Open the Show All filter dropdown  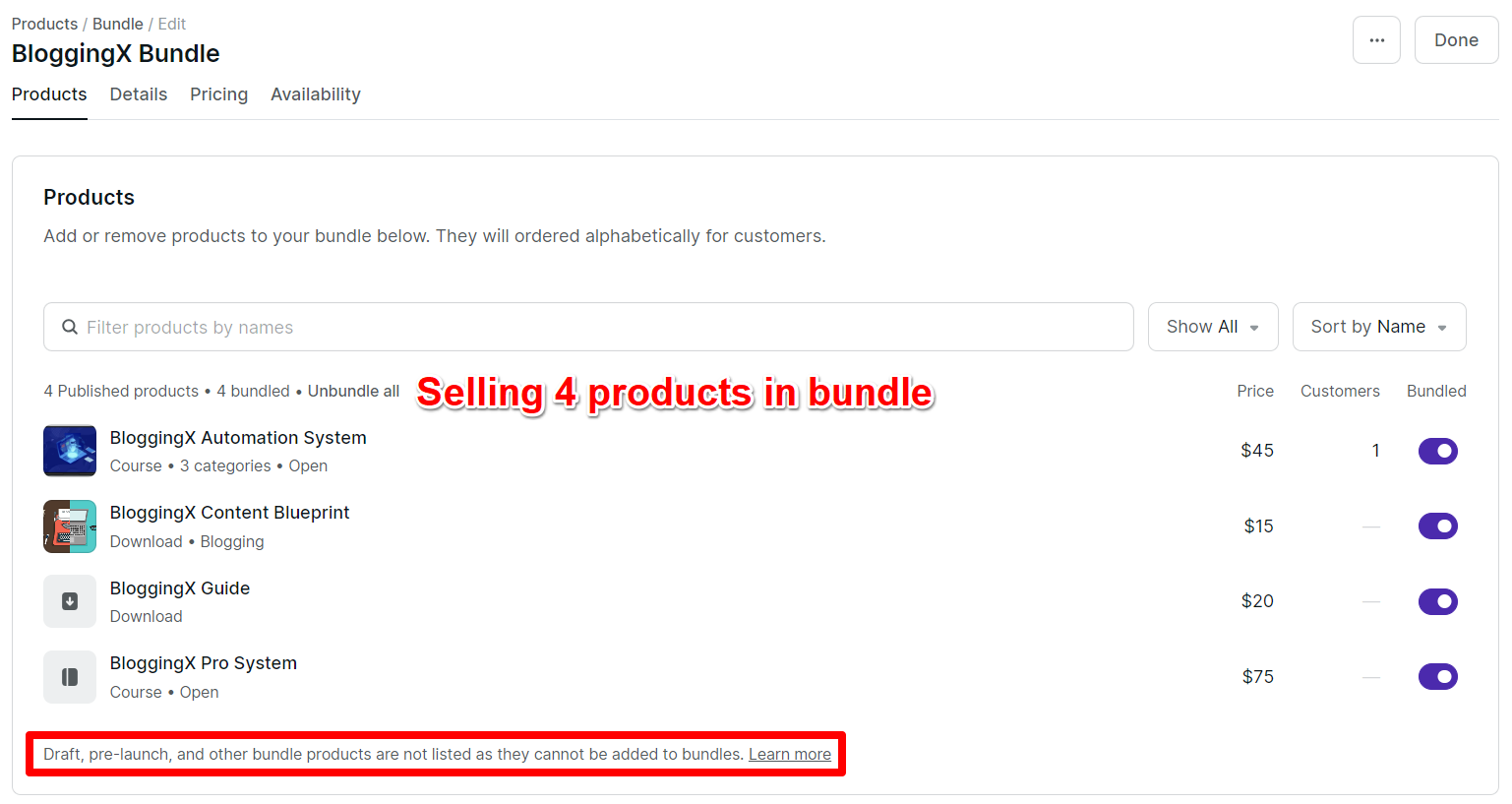point(1213,326)
